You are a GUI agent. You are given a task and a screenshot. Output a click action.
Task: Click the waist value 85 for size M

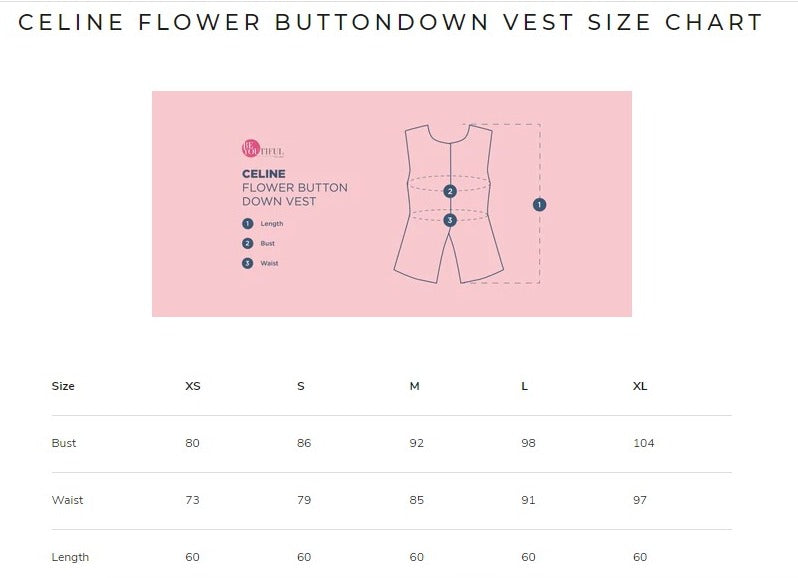coord(416,500)
